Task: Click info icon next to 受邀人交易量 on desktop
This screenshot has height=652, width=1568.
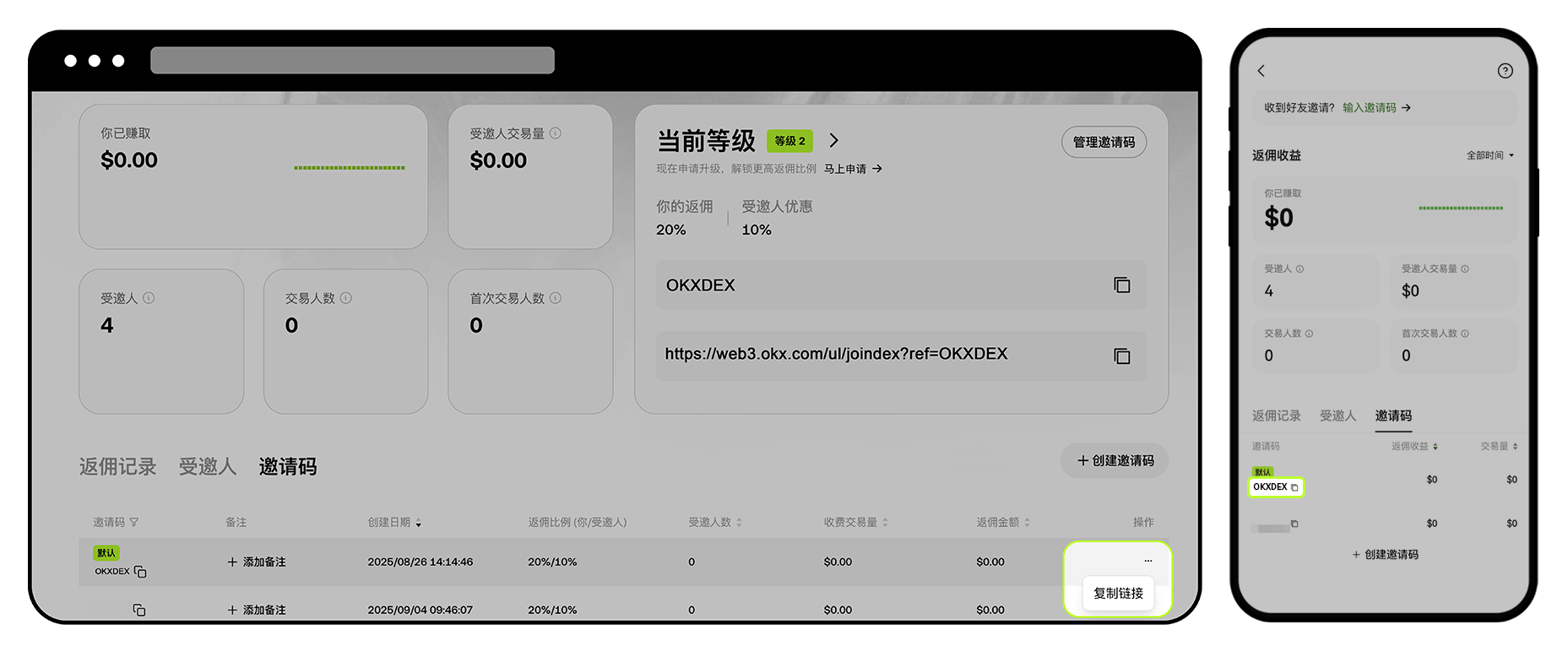Action: (556, 133)
